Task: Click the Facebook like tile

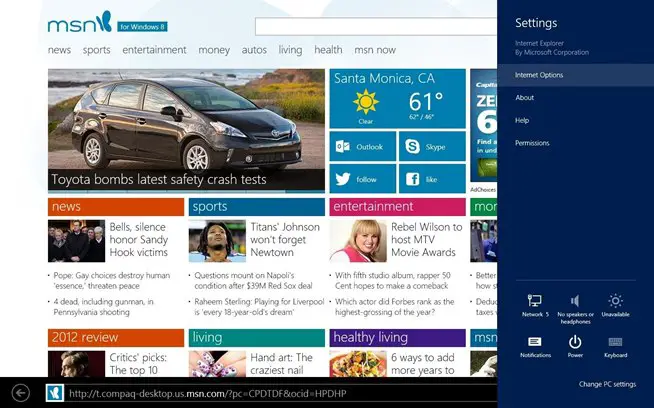Action: coord(432,179)
